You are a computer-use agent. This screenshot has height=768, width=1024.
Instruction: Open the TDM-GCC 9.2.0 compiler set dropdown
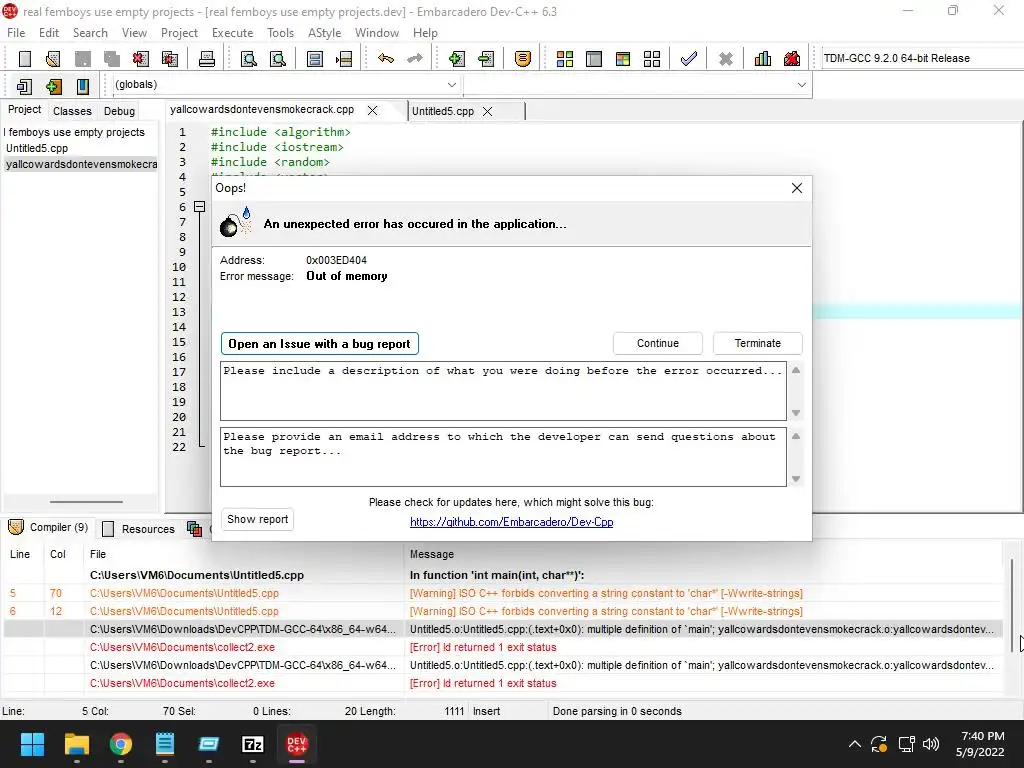click(921, 58)
